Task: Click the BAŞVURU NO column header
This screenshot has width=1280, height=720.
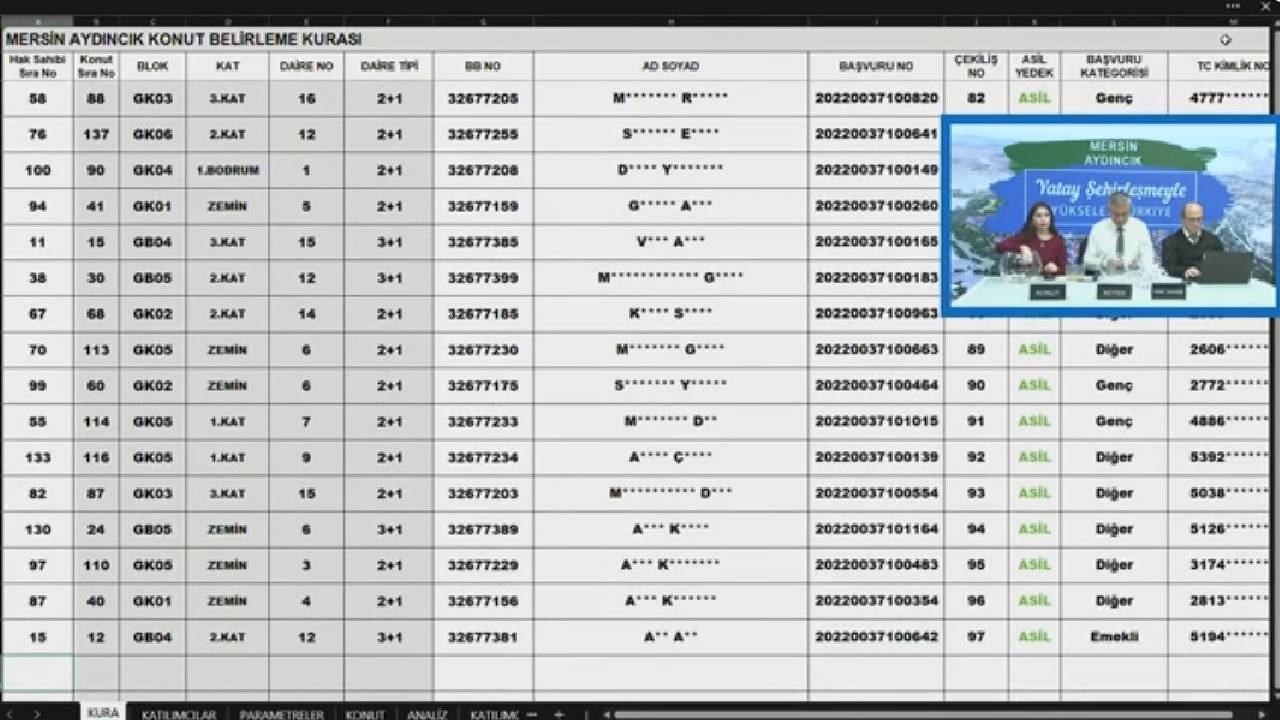Action: 876,66
